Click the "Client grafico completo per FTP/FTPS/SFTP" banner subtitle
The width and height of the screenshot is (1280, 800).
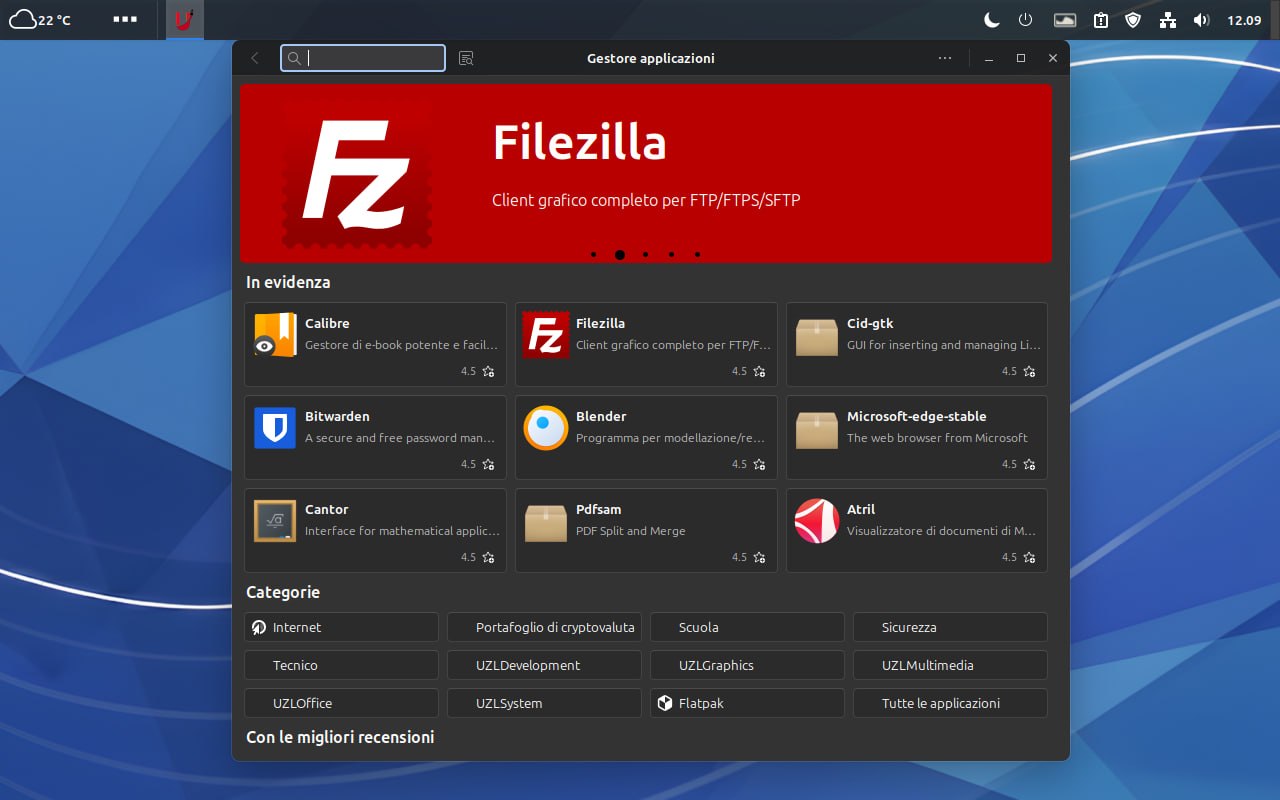[646, 200]
